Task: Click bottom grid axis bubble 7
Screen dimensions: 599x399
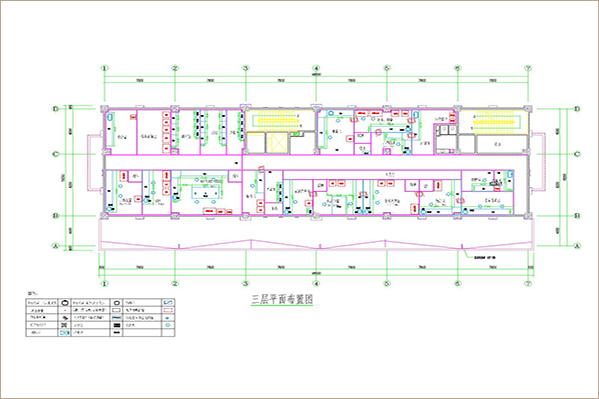Action: [x=528, y=284]
